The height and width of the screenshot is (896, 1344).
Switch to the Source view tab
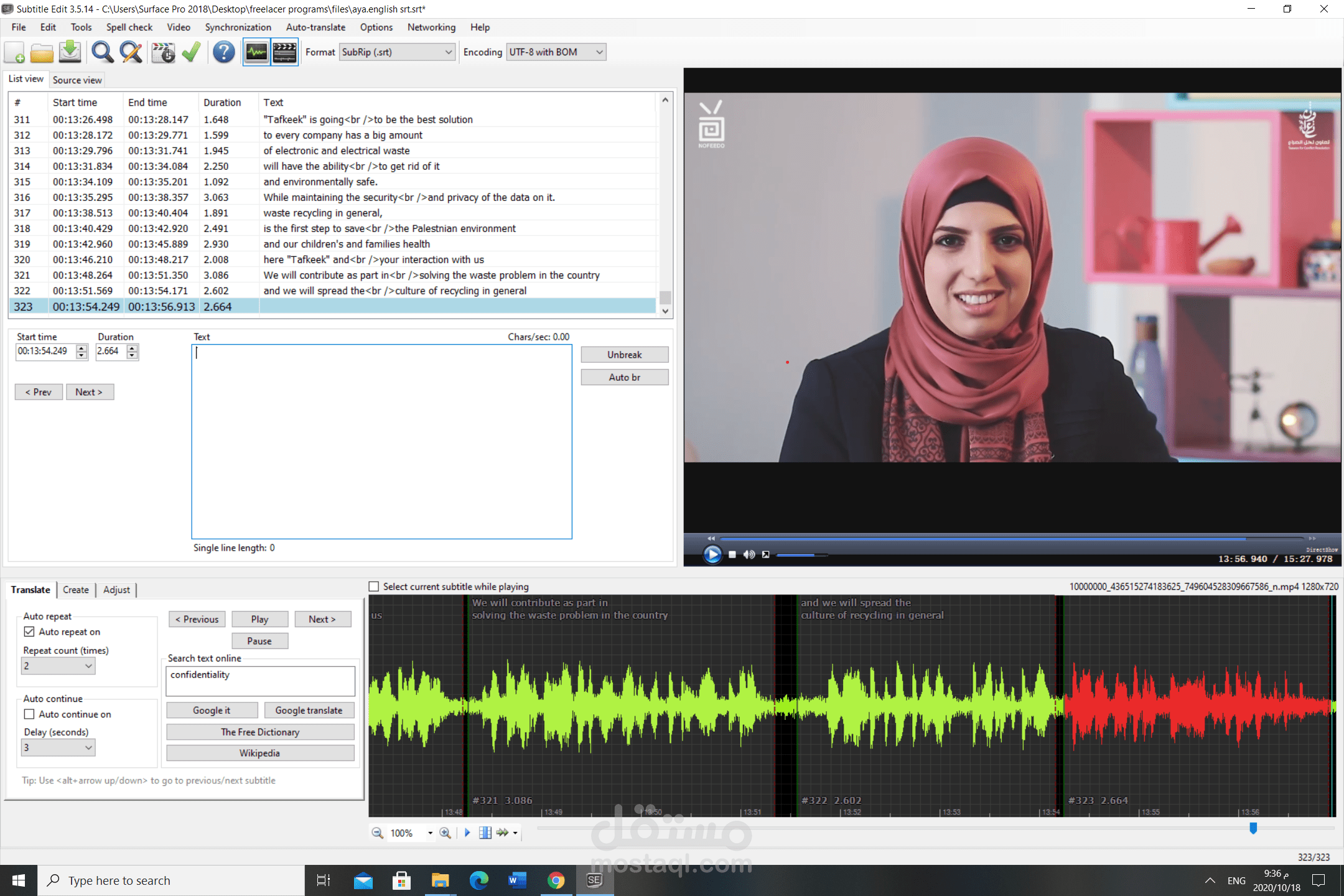pos(77,80)
